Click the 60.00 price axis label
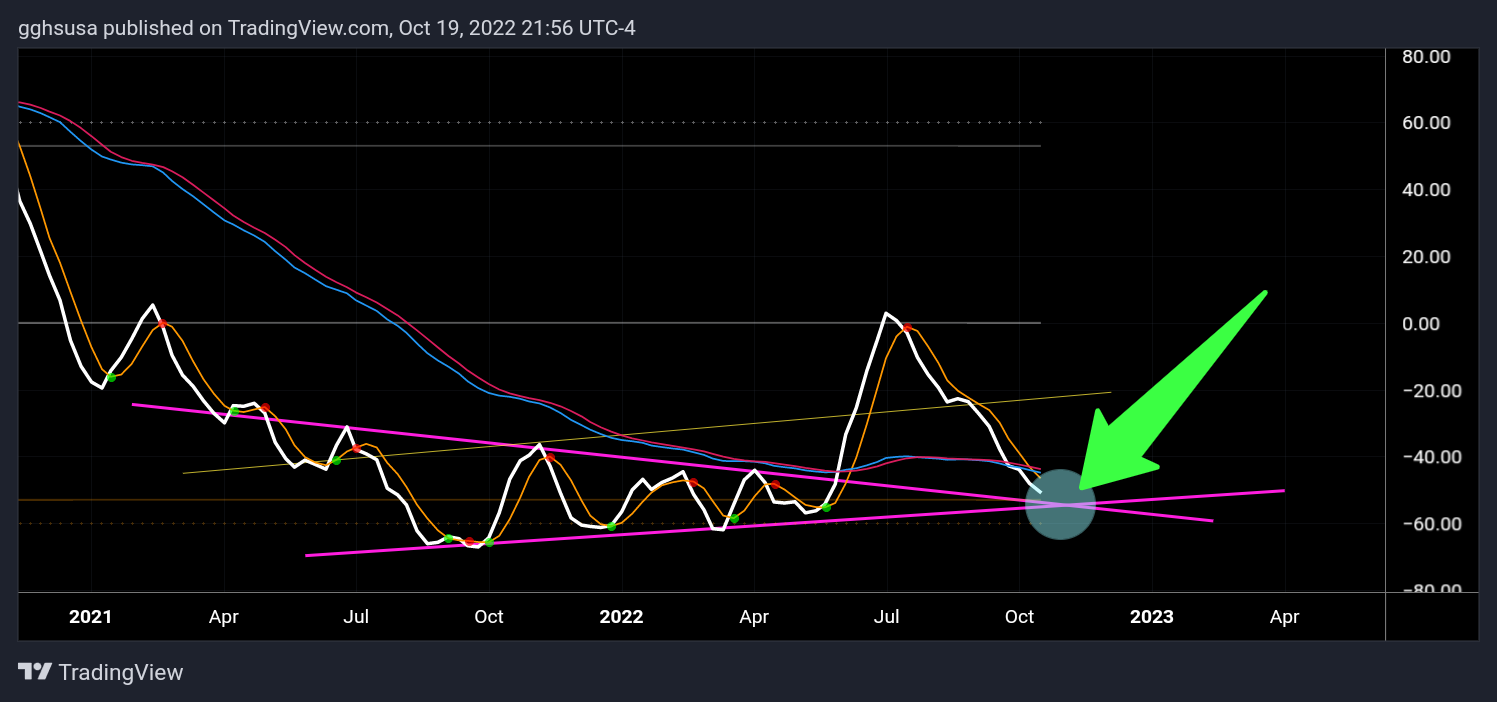 [1426, 123]
